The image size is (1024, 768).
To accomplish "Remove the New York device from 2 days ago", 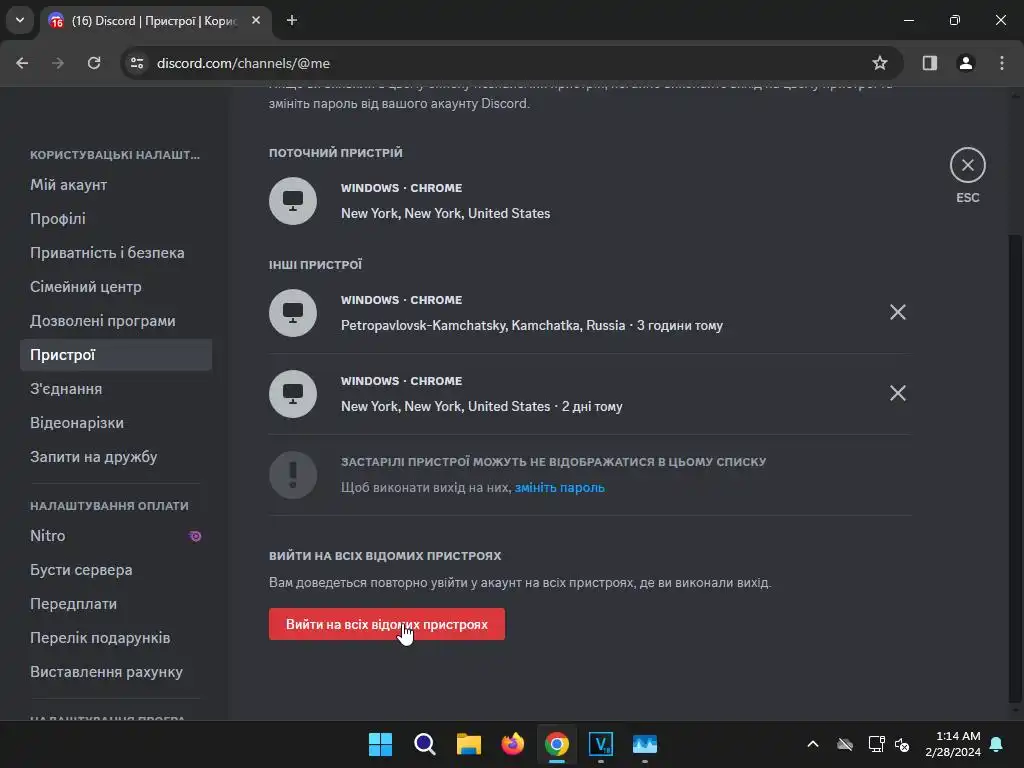I will click(897, 393).
